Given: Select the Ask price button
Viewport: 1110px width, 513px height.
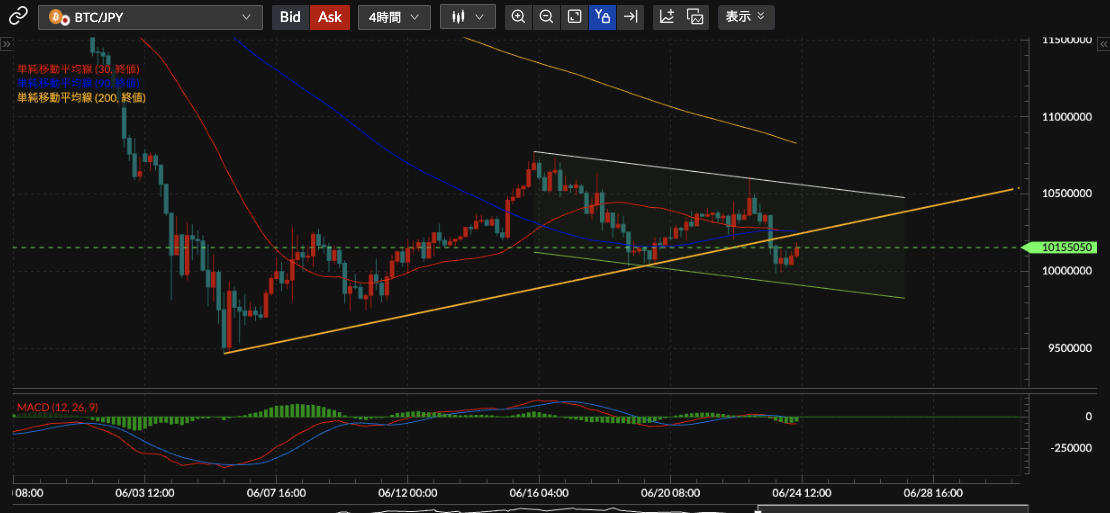Looking at the screenshot, I should pyautogui.click(x=329, y=17).
